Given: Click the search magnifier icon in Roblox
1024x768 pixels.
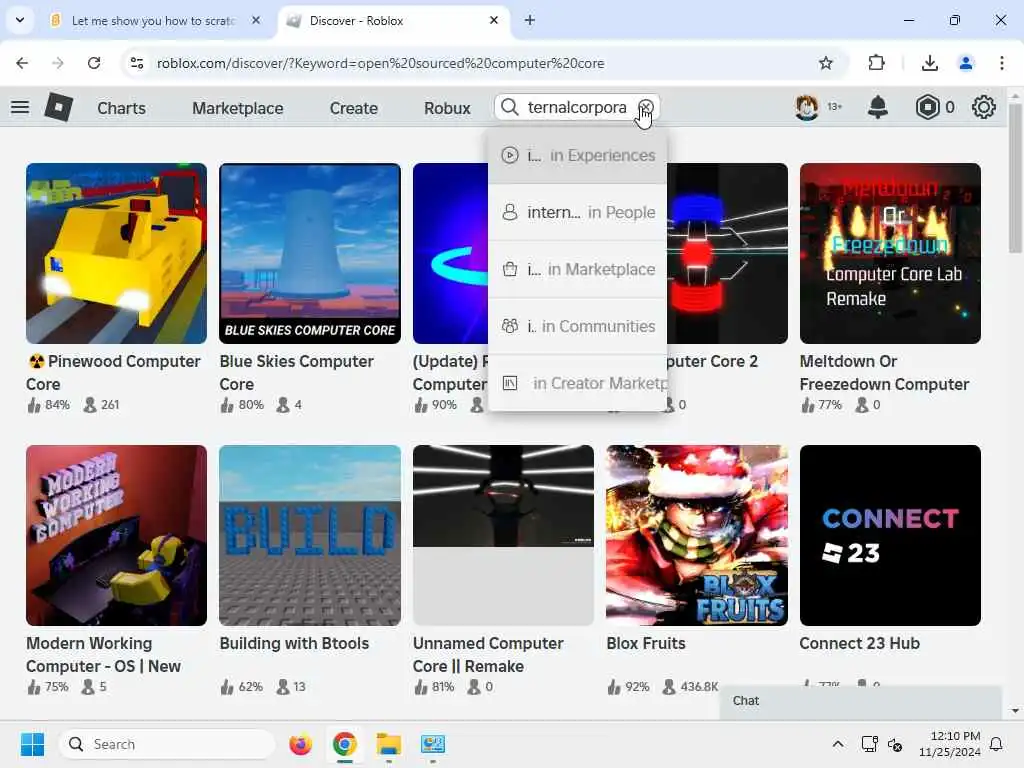Looking at the screenshot, I should point(509,107).
